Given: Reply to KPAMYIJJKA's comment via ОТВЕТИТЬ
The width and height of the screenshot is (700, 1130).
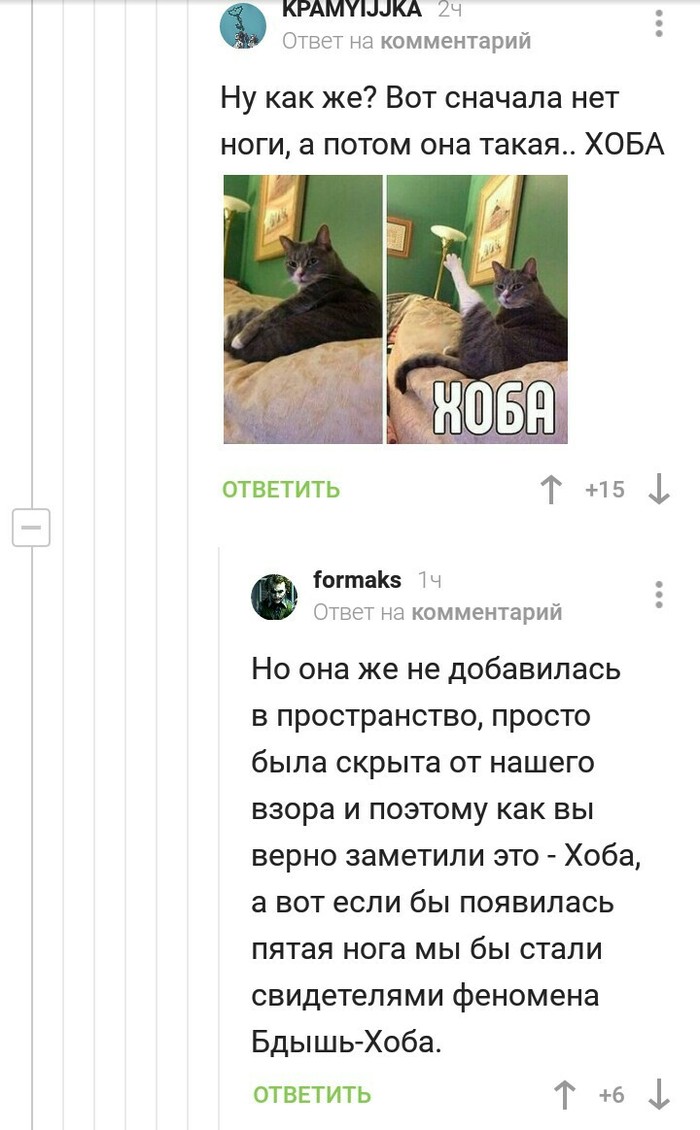Looking at the screenshot, I should (x=280, y=489).
